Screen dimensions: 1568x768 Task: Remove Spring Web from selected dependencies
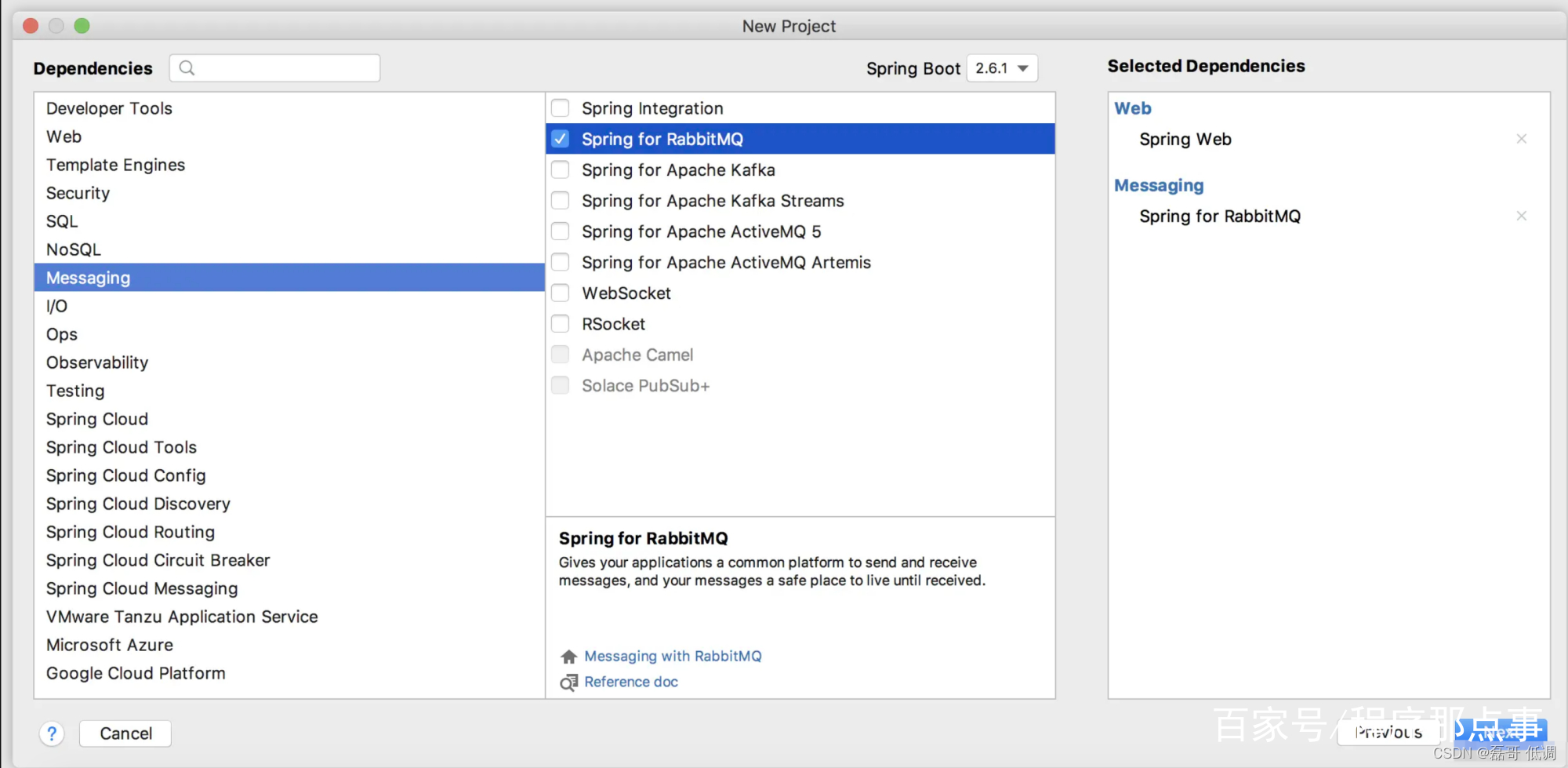(1521, 139)
